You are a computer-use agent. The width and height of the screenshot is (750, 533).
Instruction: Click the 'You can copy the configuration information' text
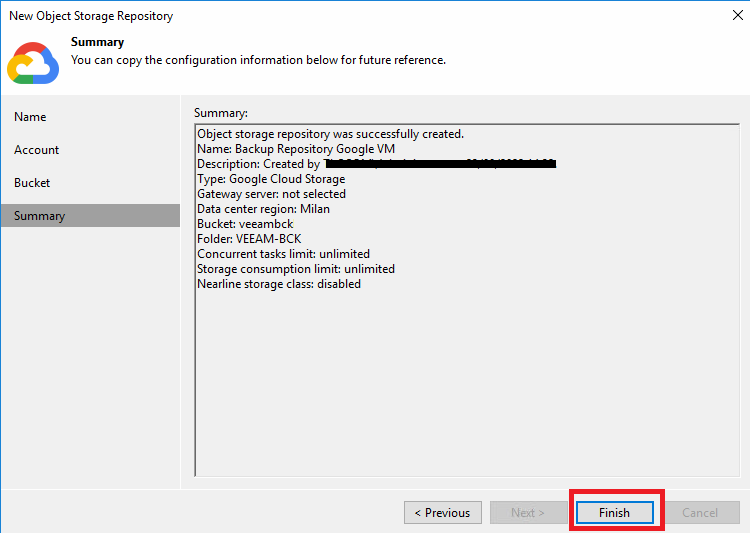pos(258,60)
